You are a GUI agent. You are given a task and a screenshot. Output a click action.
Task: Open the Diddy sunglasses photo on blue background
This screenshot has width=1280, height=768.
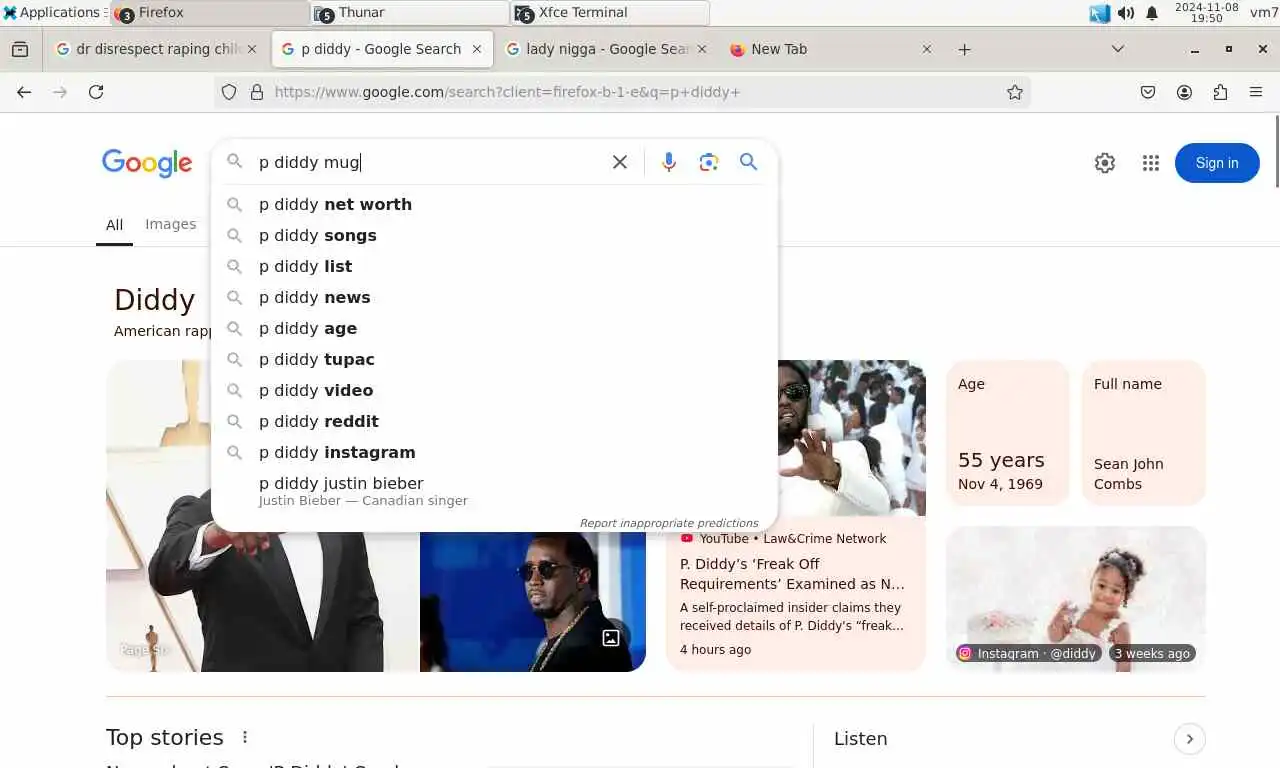533,600
